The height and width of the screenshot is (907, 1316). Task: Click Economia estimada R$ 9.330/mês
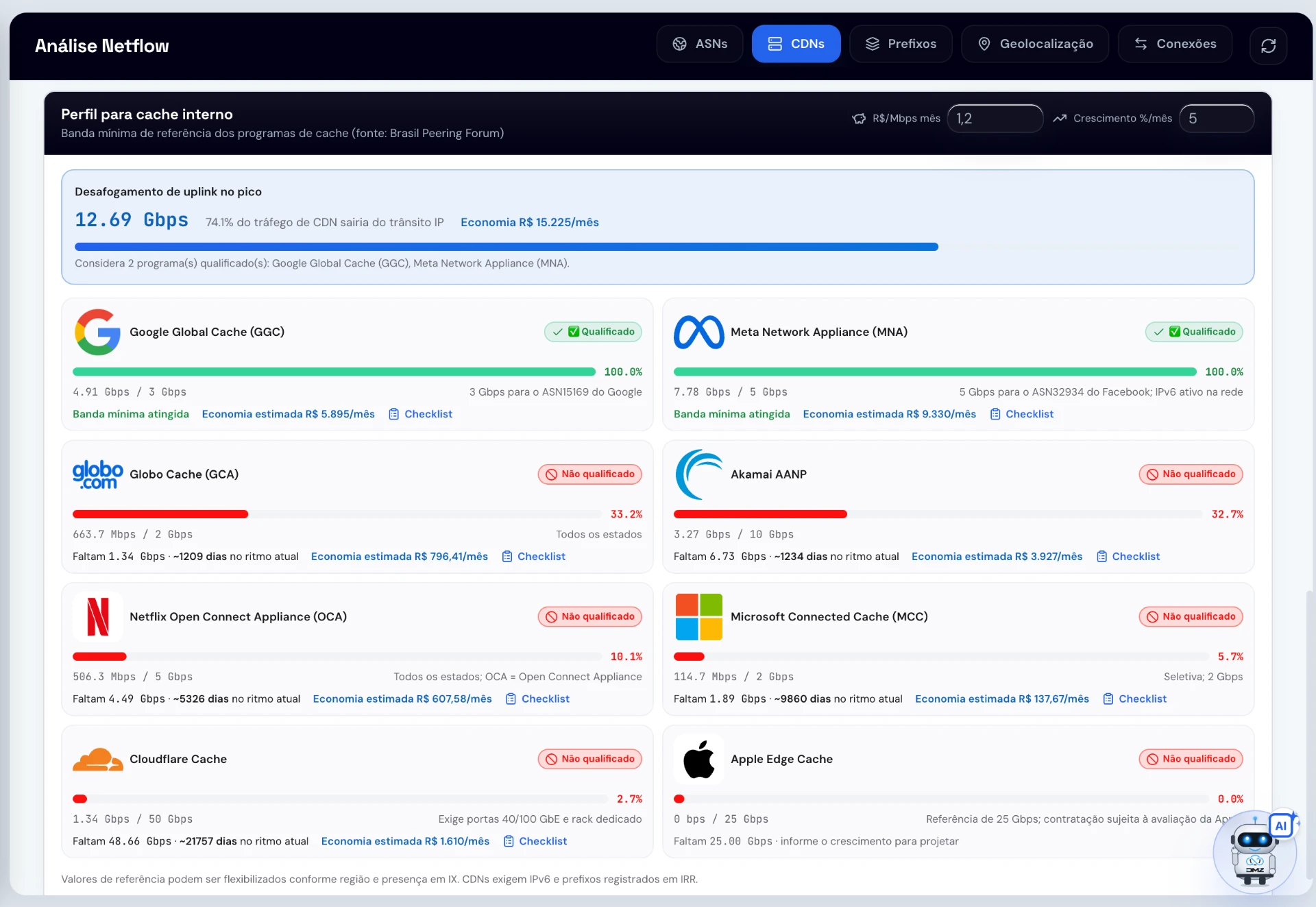[x=890, y=414]
